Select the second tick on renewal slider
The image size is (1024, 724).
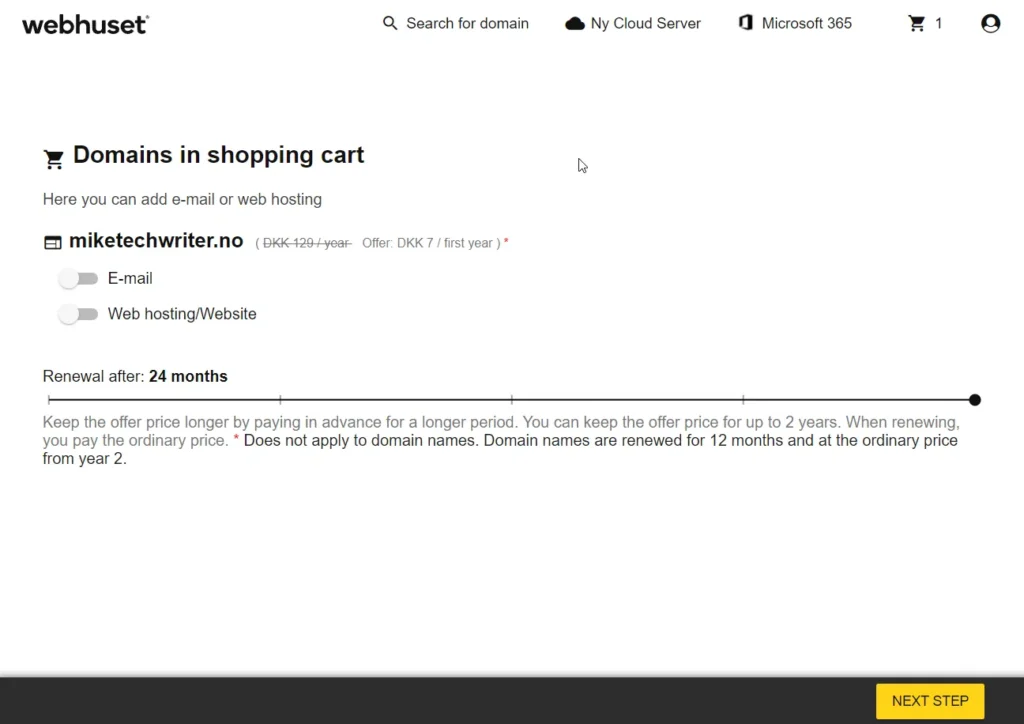click(x=280, y=400)
